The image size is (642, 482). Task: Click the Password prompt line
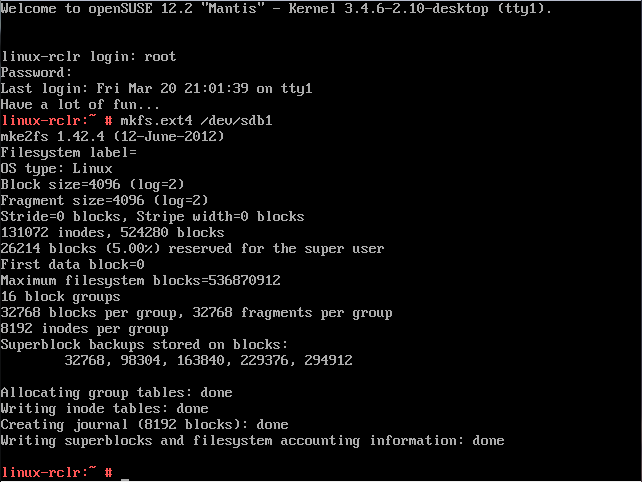[36, 72]
